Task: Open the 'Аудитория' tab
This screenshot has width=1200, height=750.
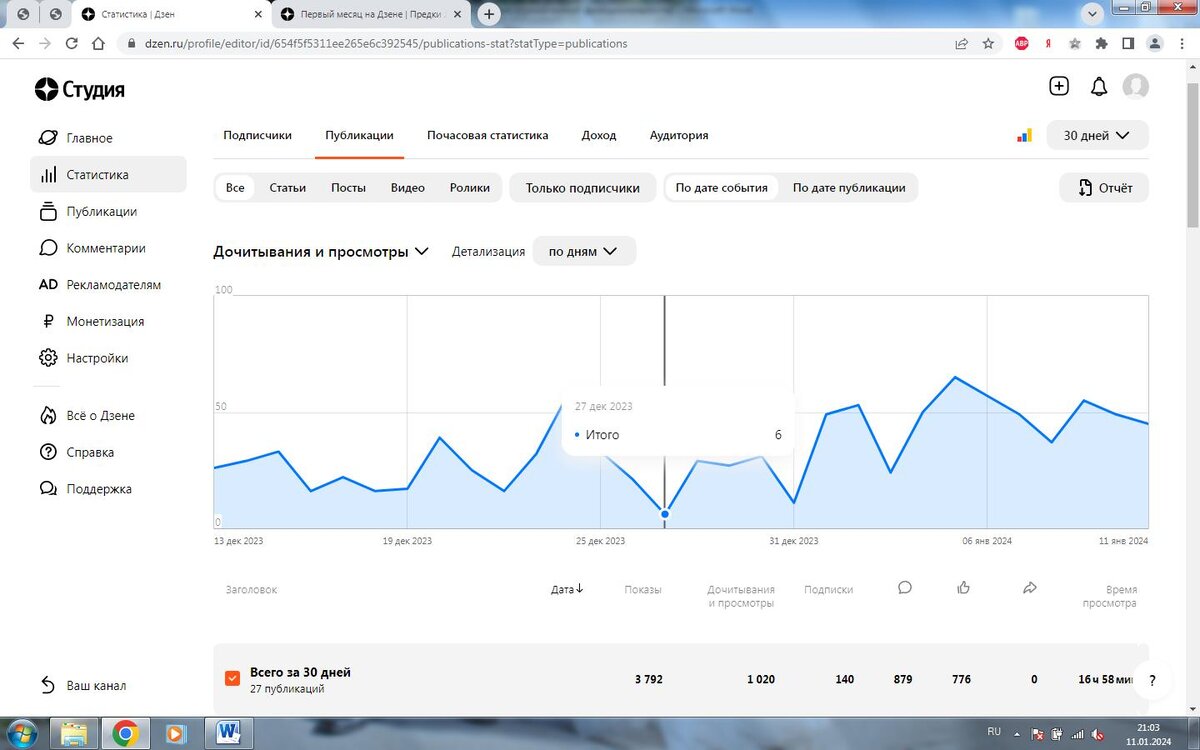Action: pos(679,135)
